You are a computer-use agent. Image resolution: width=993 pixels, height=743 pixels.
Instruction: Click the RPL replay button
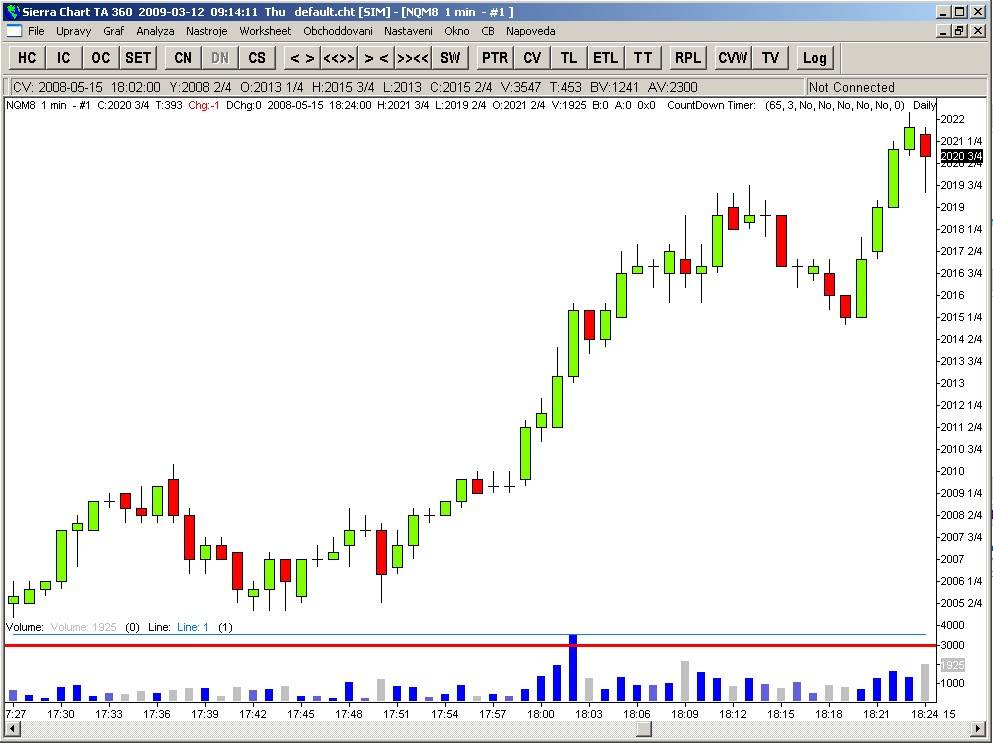pyautogui.click(x=688, y=58)
